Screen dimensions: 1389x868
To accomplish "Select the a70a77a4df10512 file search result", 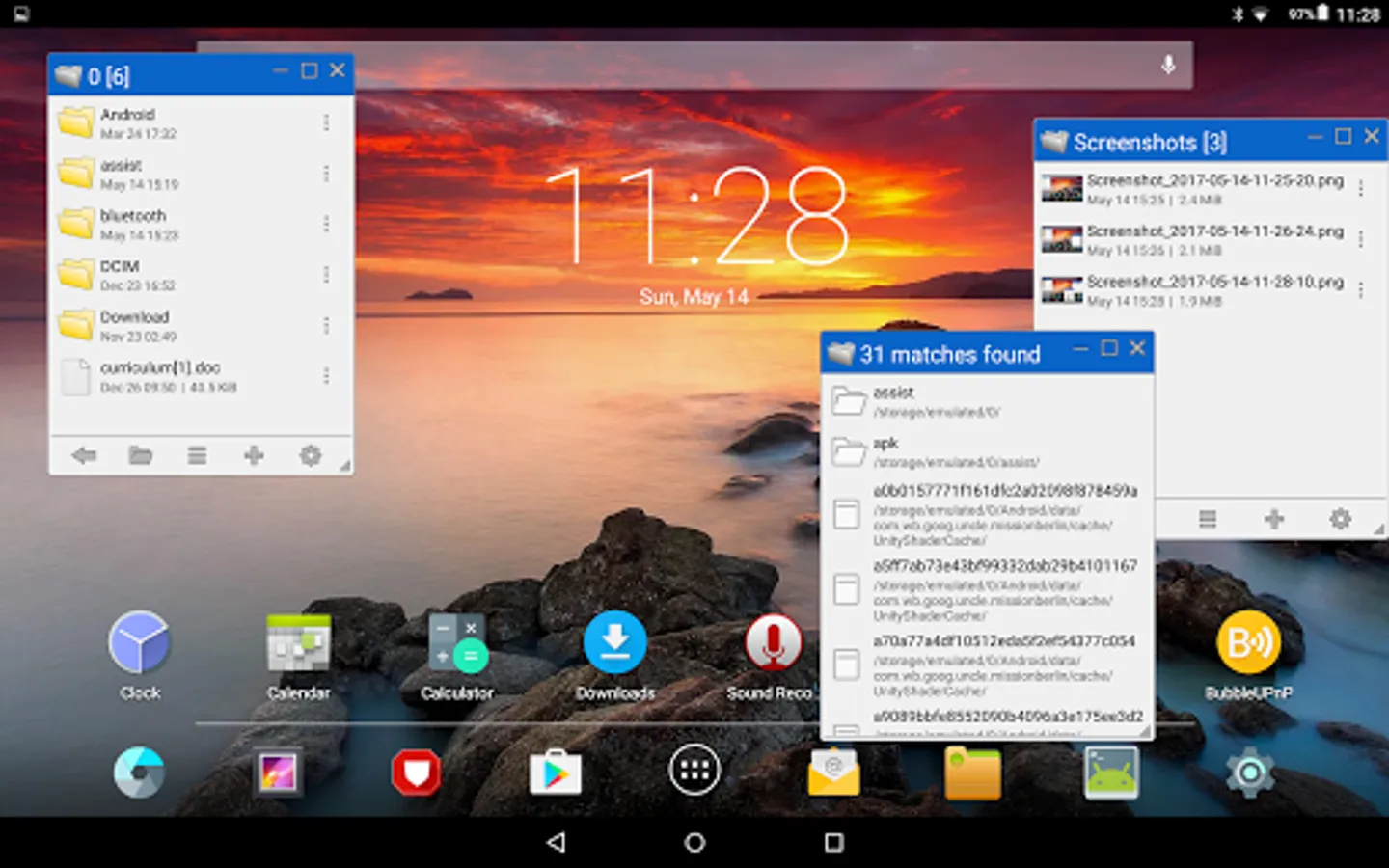I will click(988, 665).
